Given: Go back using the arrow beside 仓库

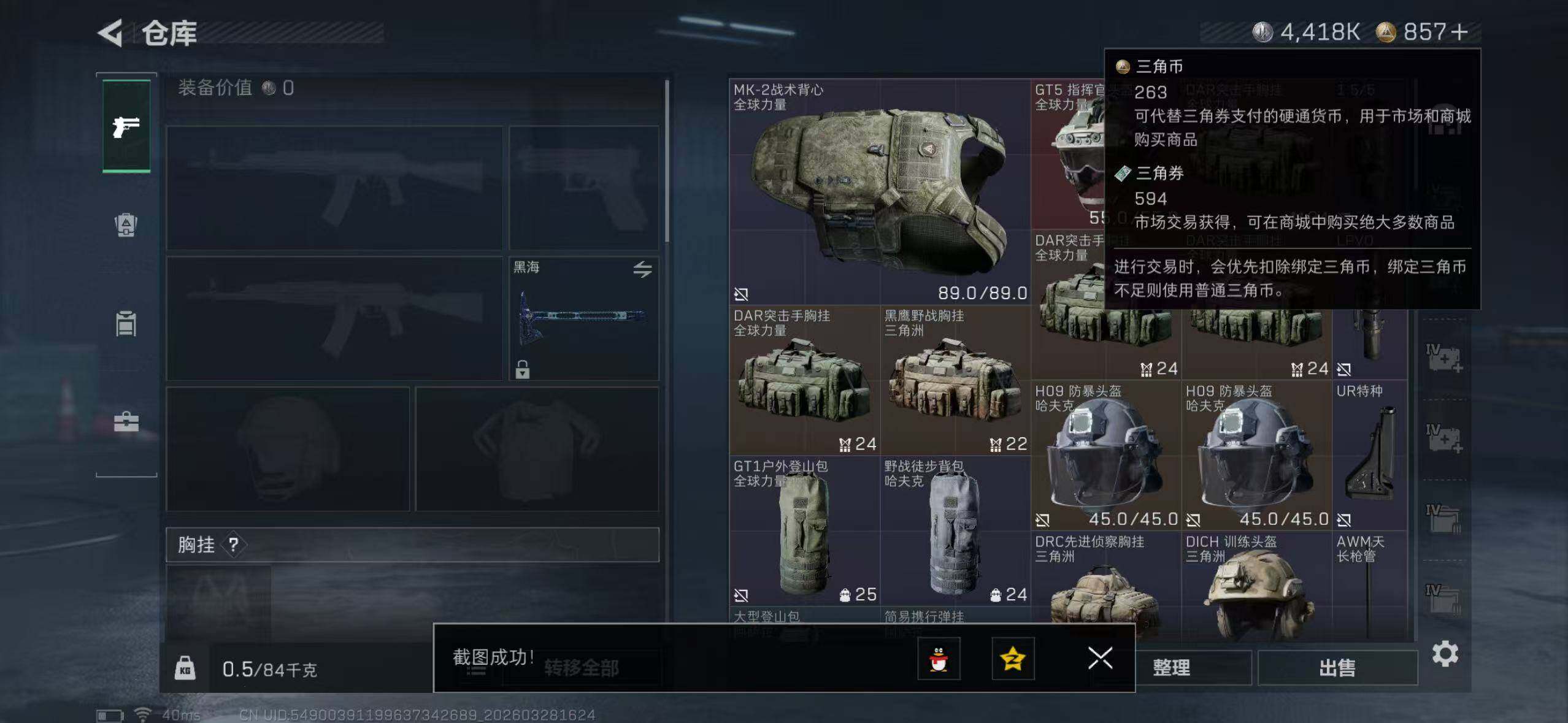Looking at the screenshot, I should click(110, 33).
